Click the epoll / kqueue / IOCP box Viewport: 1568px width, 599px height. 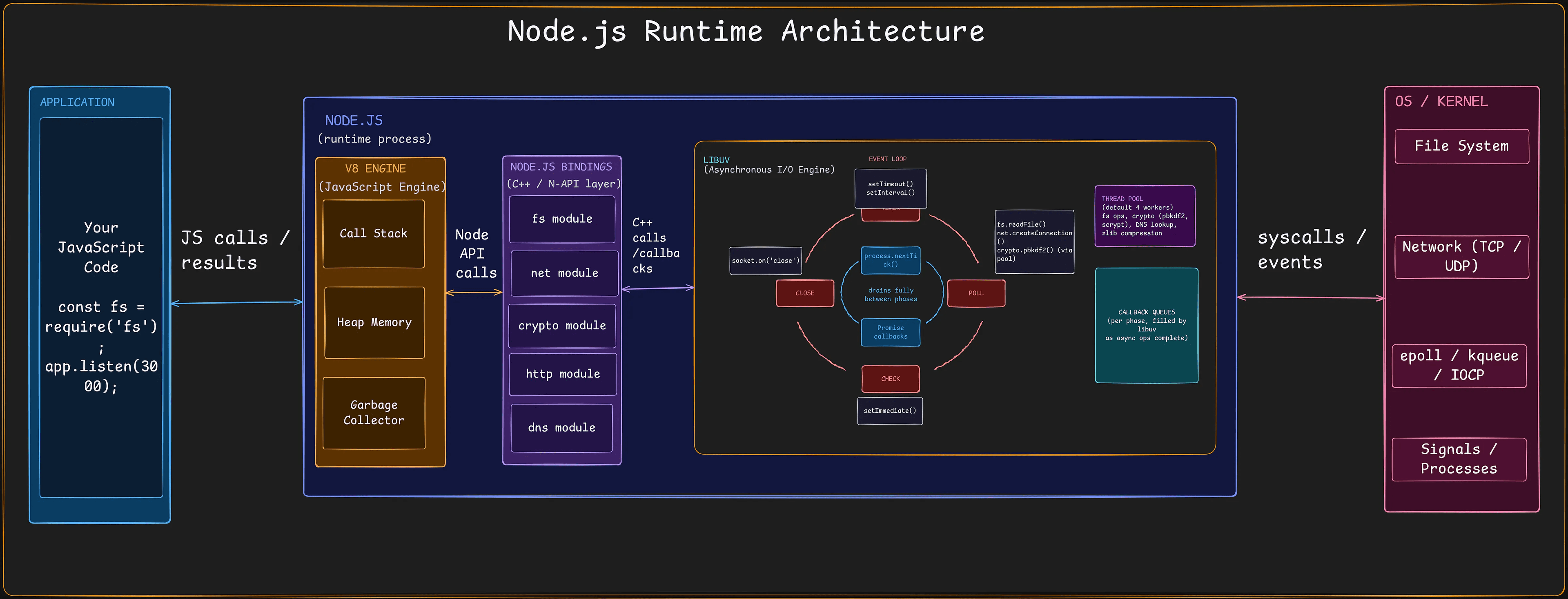(x=1459, y=366)
